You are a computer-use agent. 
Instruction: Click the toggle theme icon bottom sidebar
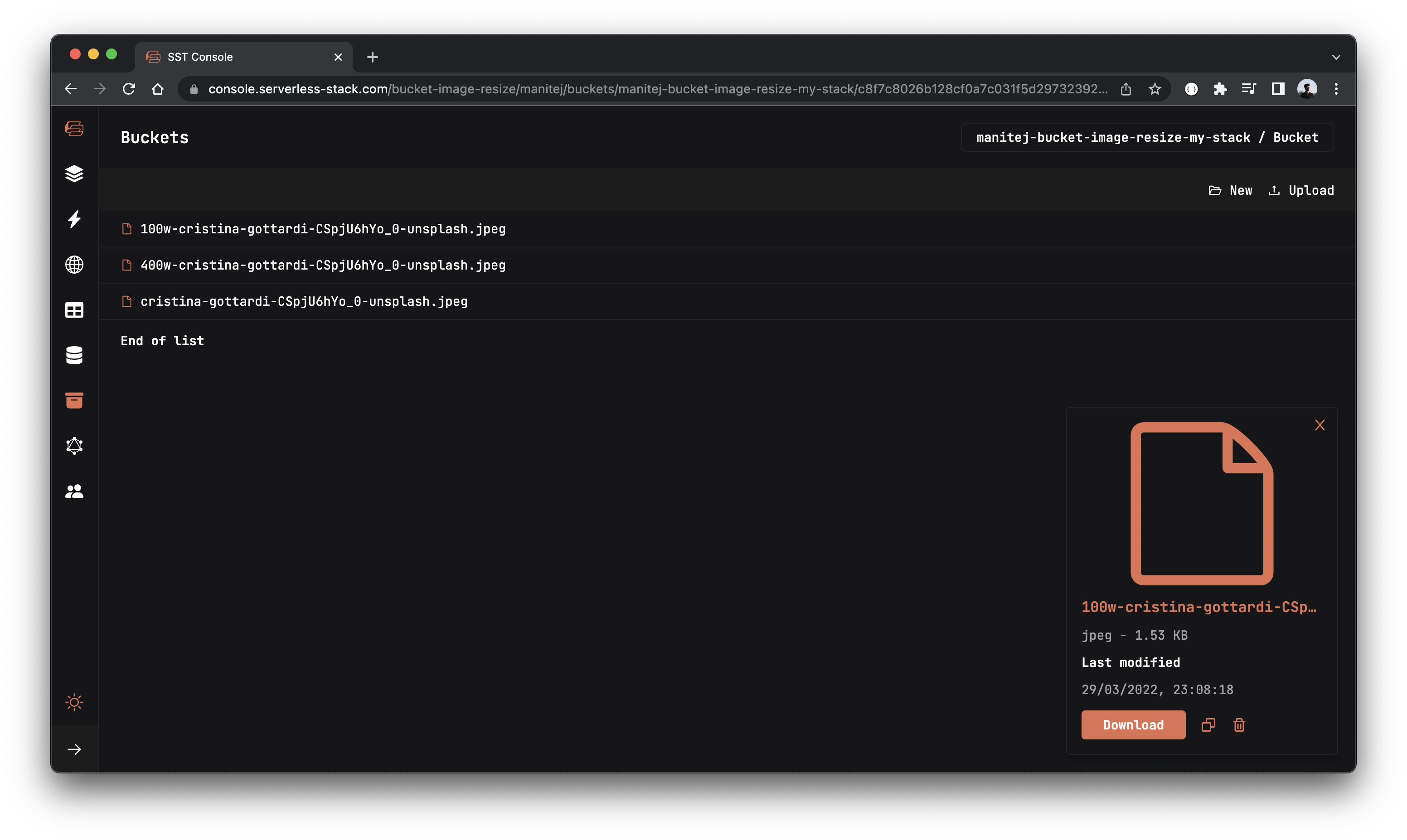point(74,702)
